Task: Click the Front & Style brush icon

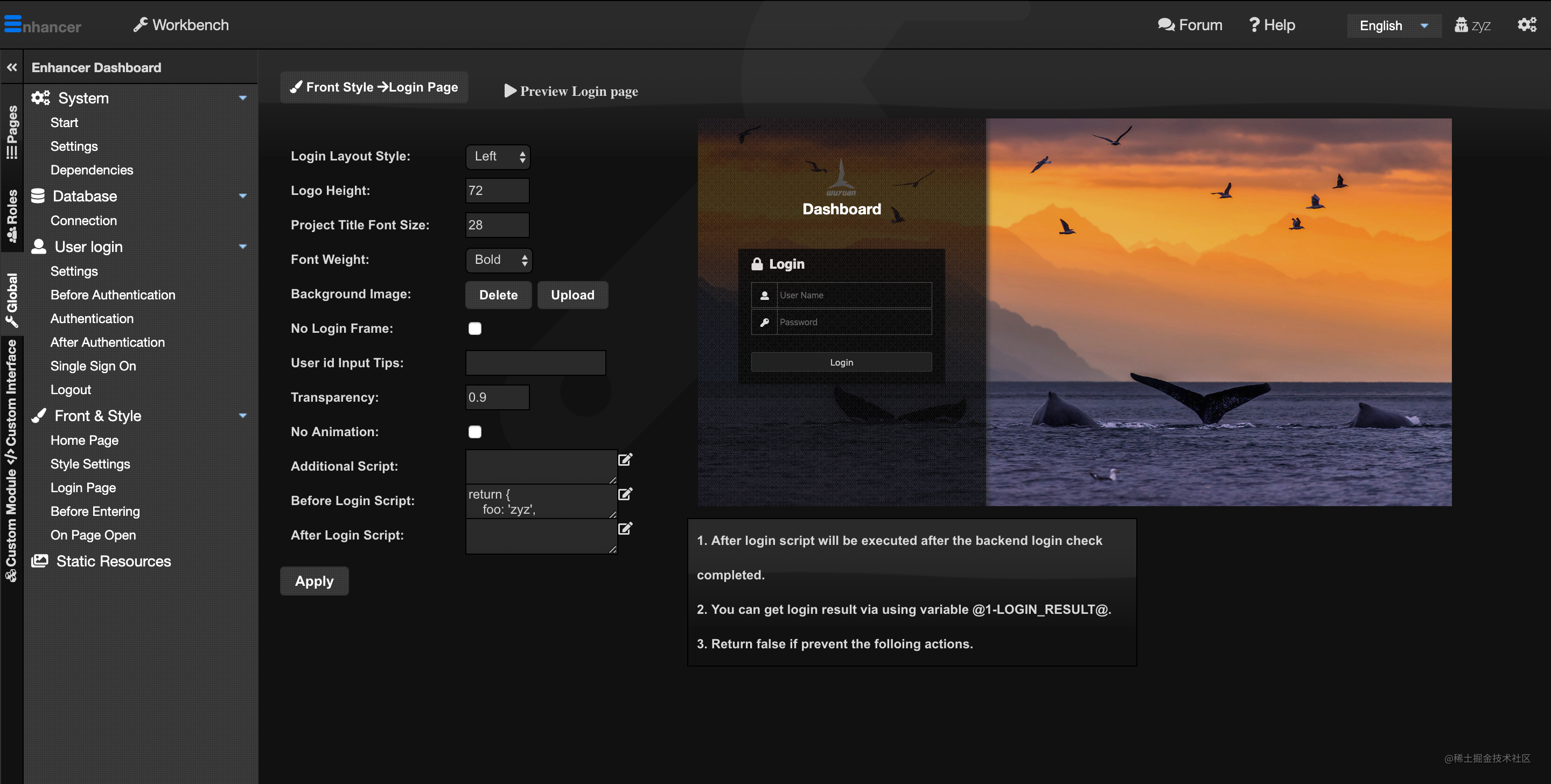Action: [39, 416]
